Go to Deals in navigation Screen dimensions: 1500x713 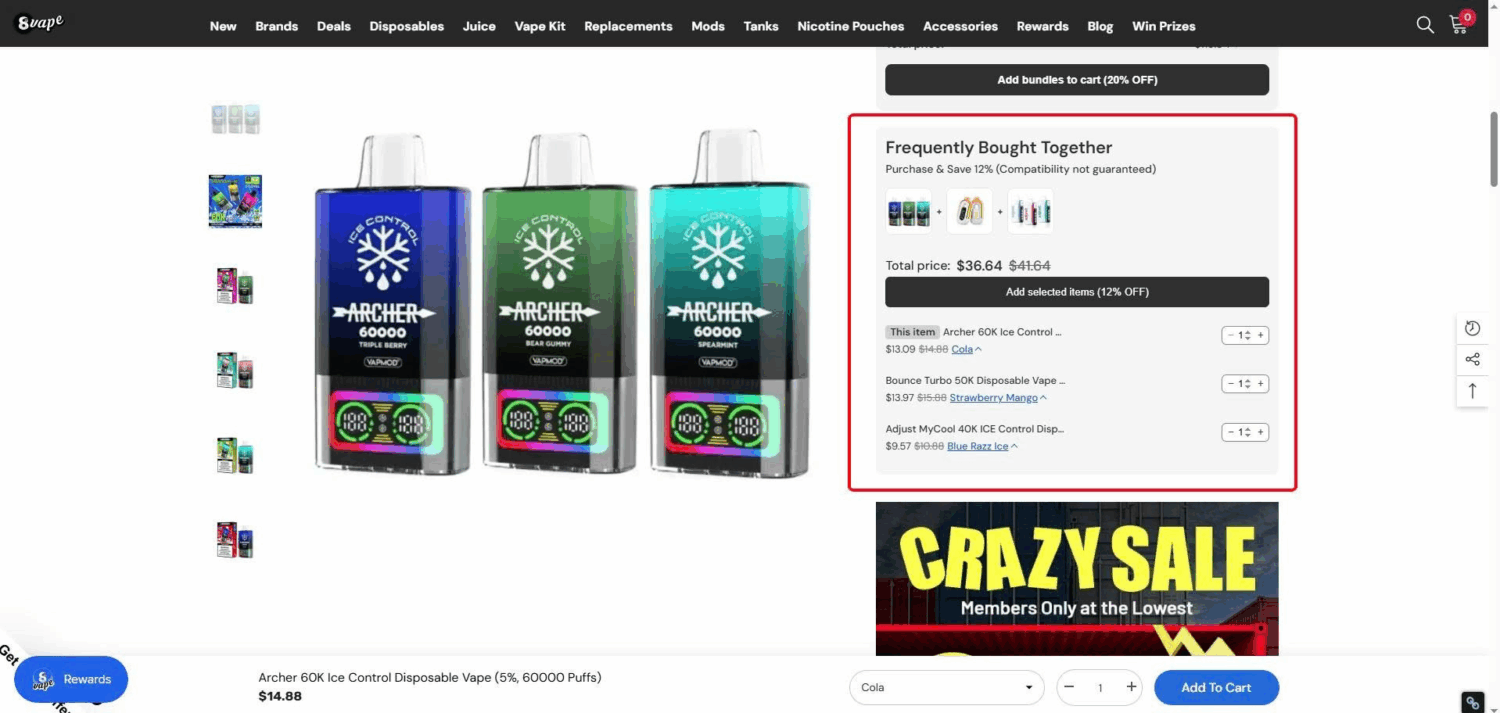(334, 26)
